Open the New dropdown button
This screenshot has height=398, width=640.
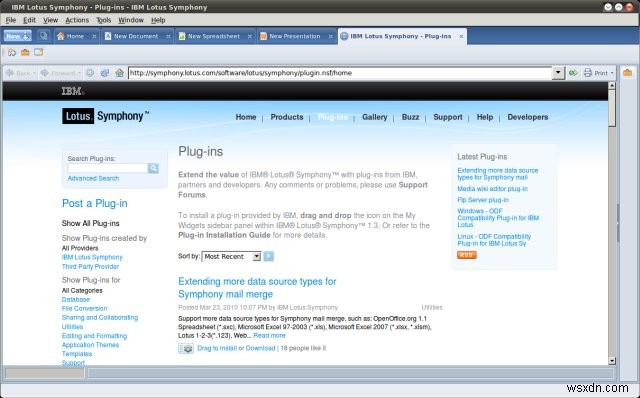[x=18, y=36]
